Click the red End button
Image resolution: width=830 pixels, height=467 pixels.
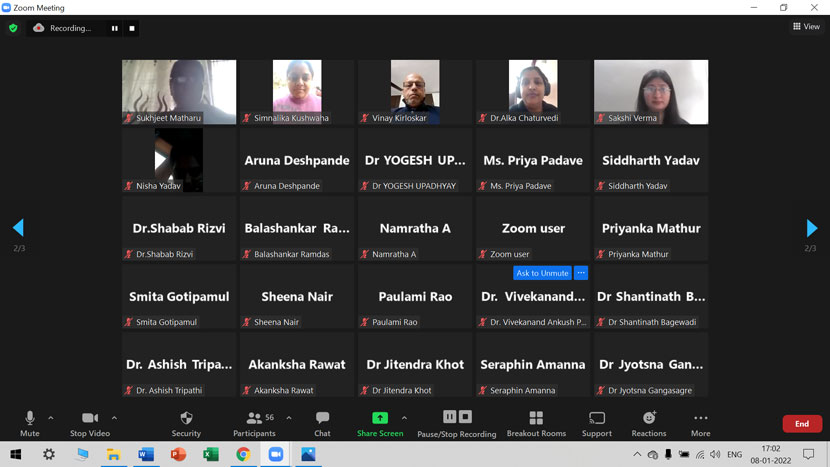point(801,424)
